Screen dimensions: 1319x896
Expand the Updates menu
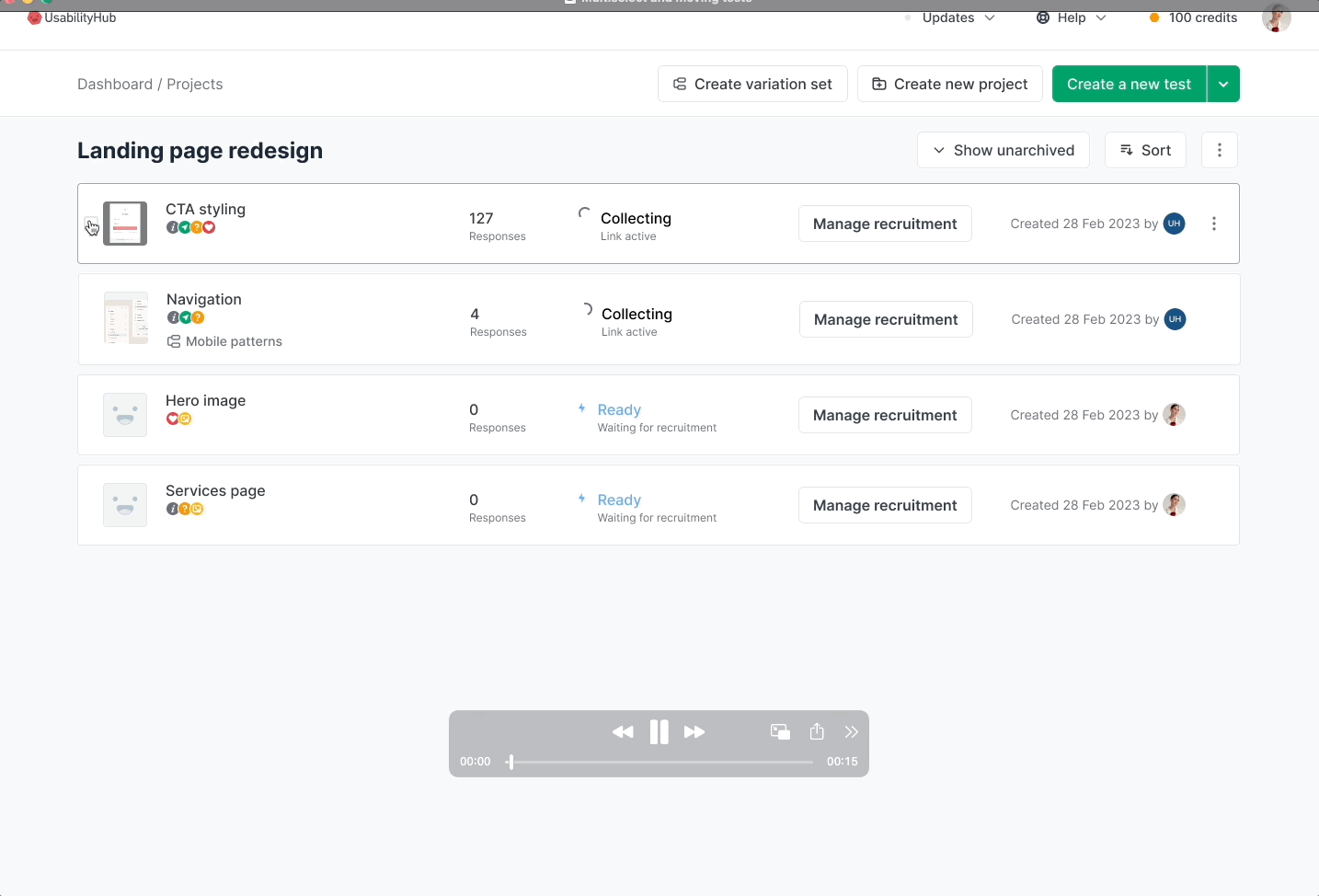(x=958, y=17)
